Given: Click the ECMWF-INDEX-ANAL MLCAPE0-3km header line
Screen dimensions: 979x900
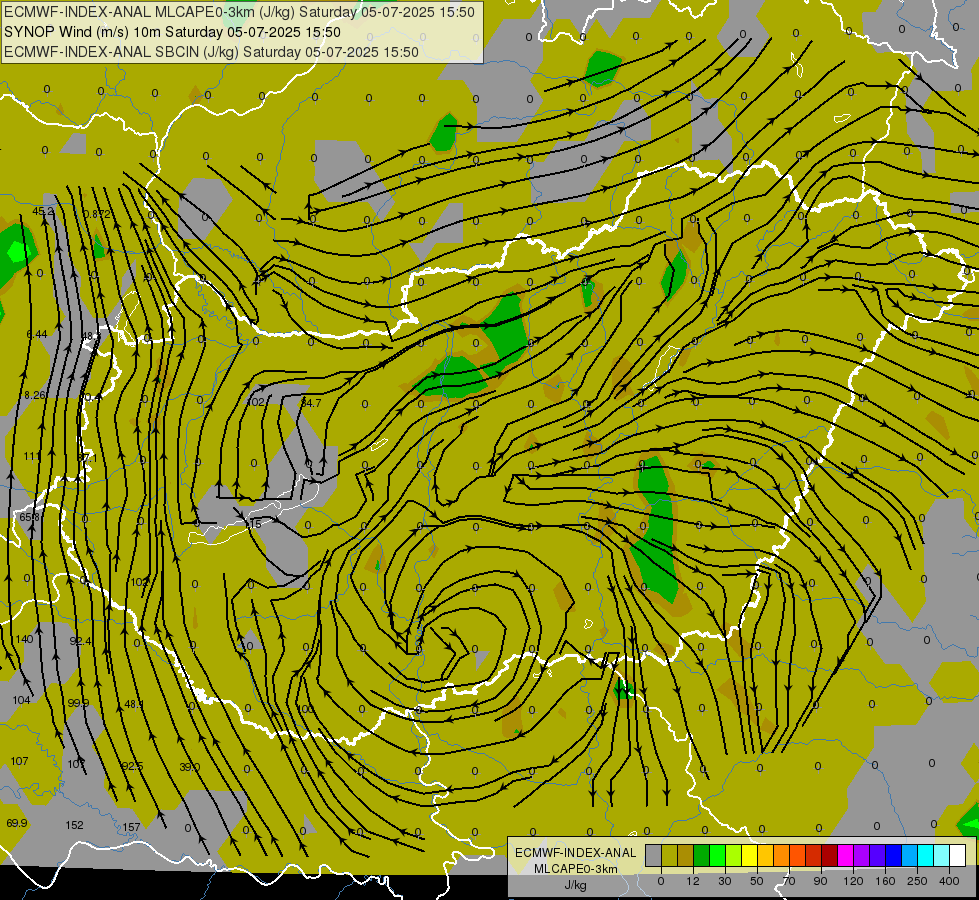Looking at the screenshot, I should tap(239, 12).
